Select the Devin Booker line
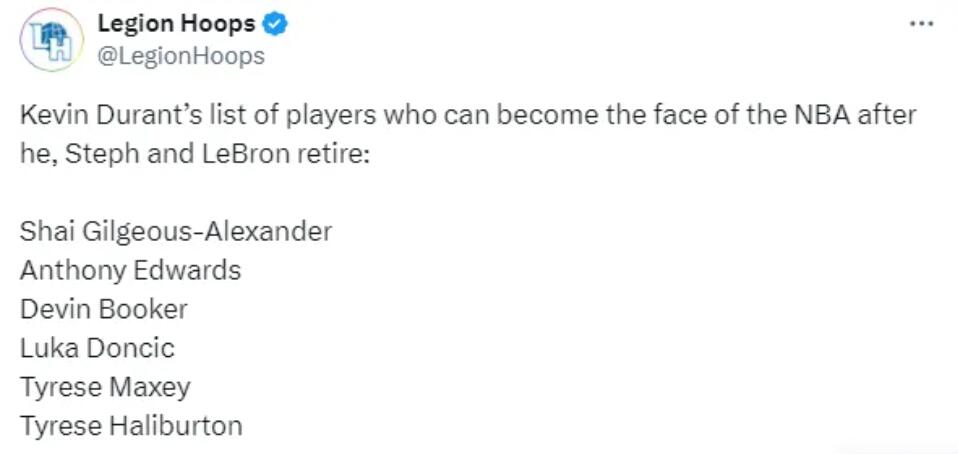The height and width of the screenshot is (454, 958). tap(103, 309)
